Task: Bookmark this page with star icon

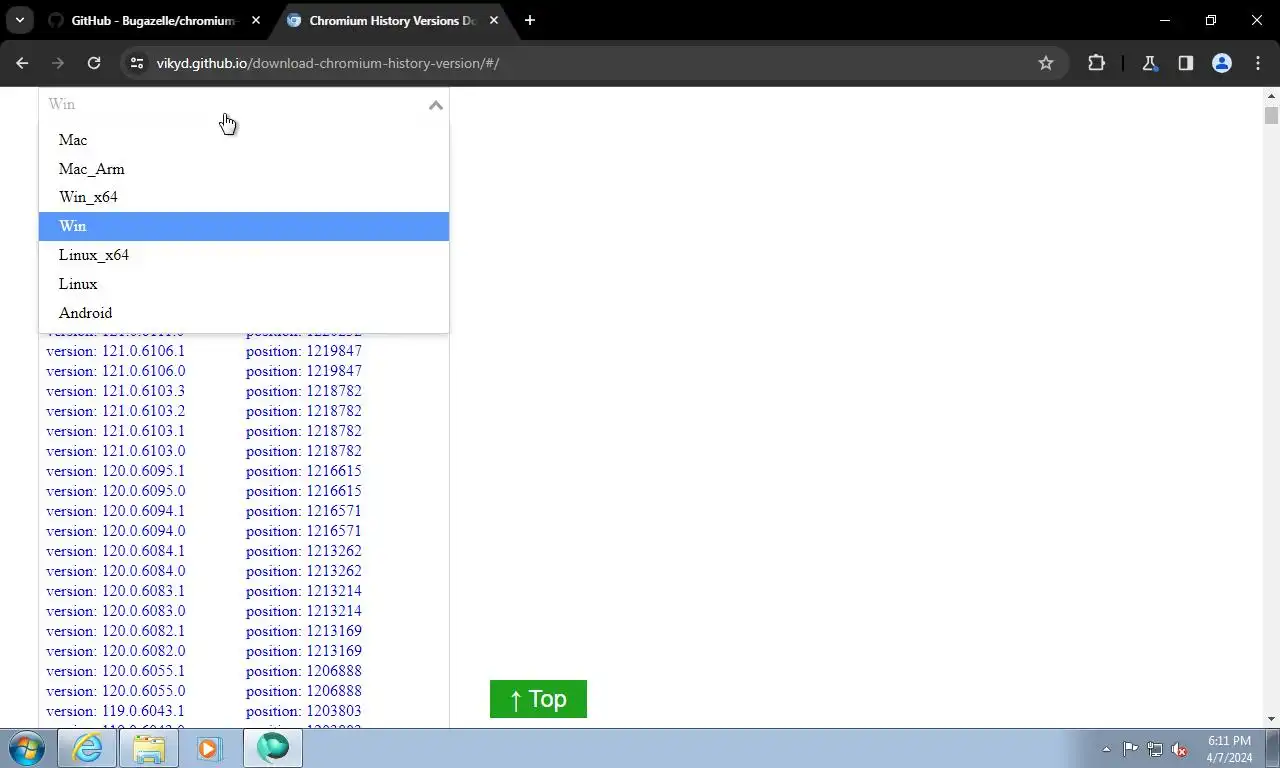Action: tap(1046, 63)
